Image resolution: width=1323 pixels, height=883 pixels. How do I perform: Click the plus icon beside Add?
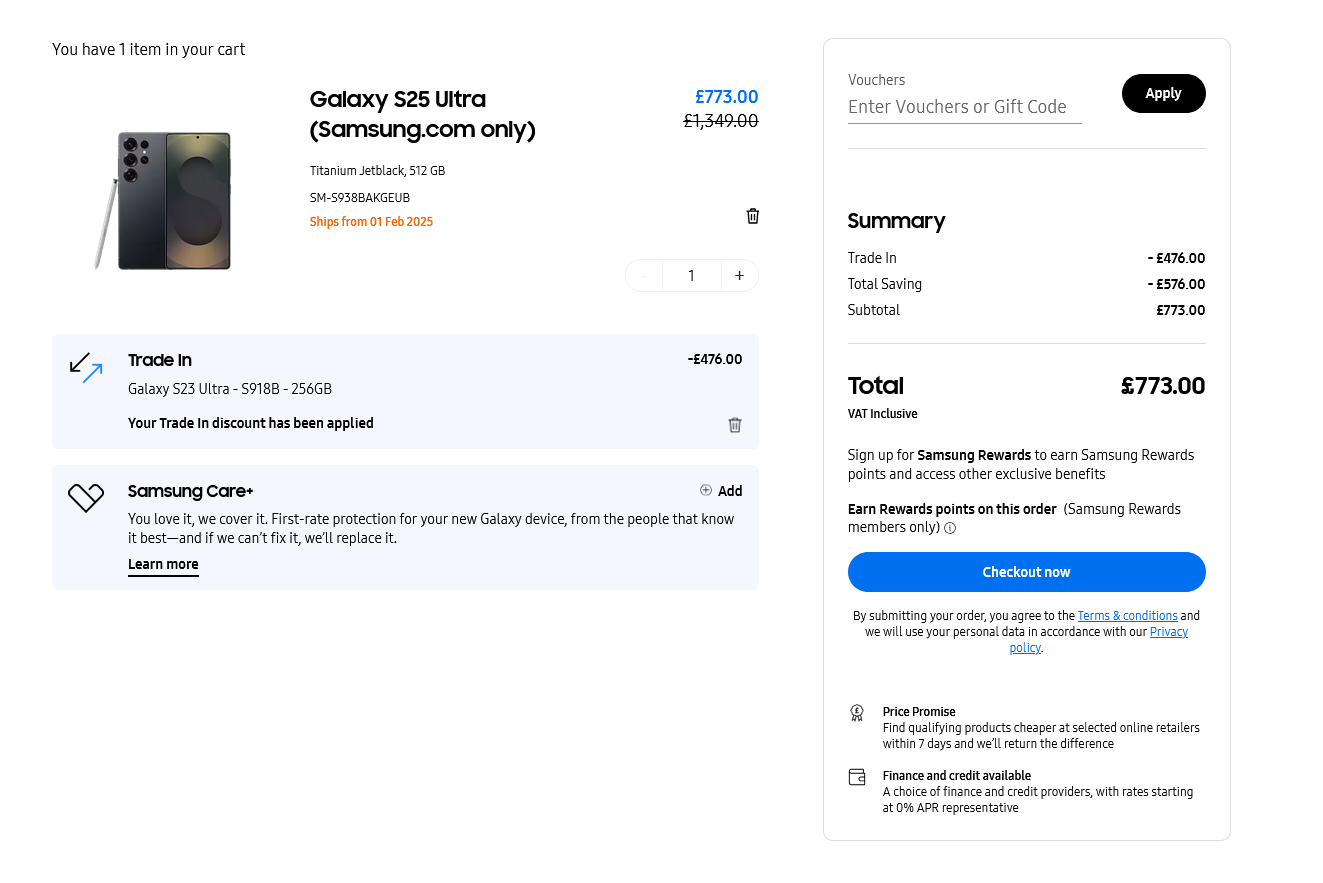coord(706,490)
